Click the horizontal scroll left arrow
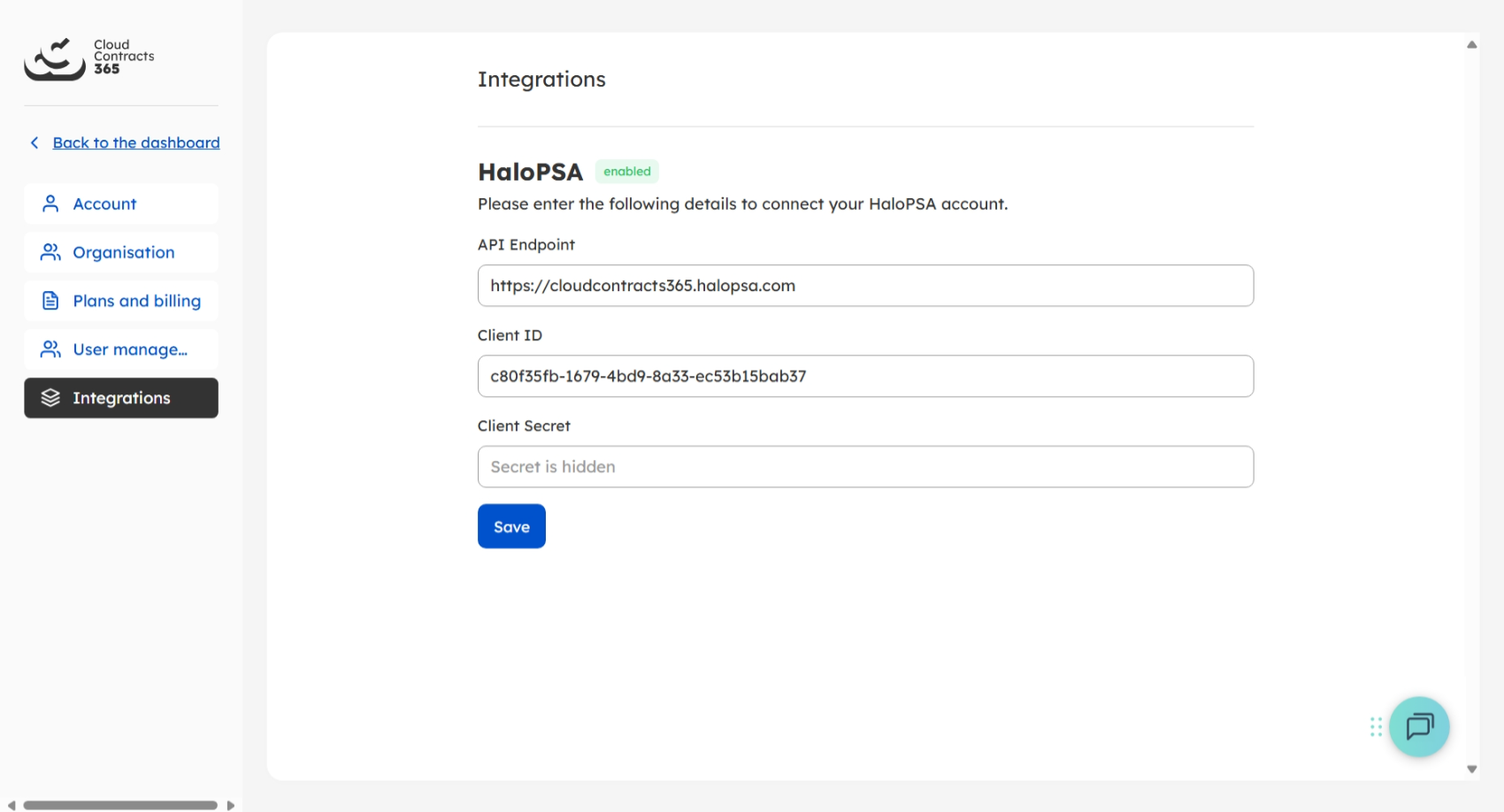 12,805
